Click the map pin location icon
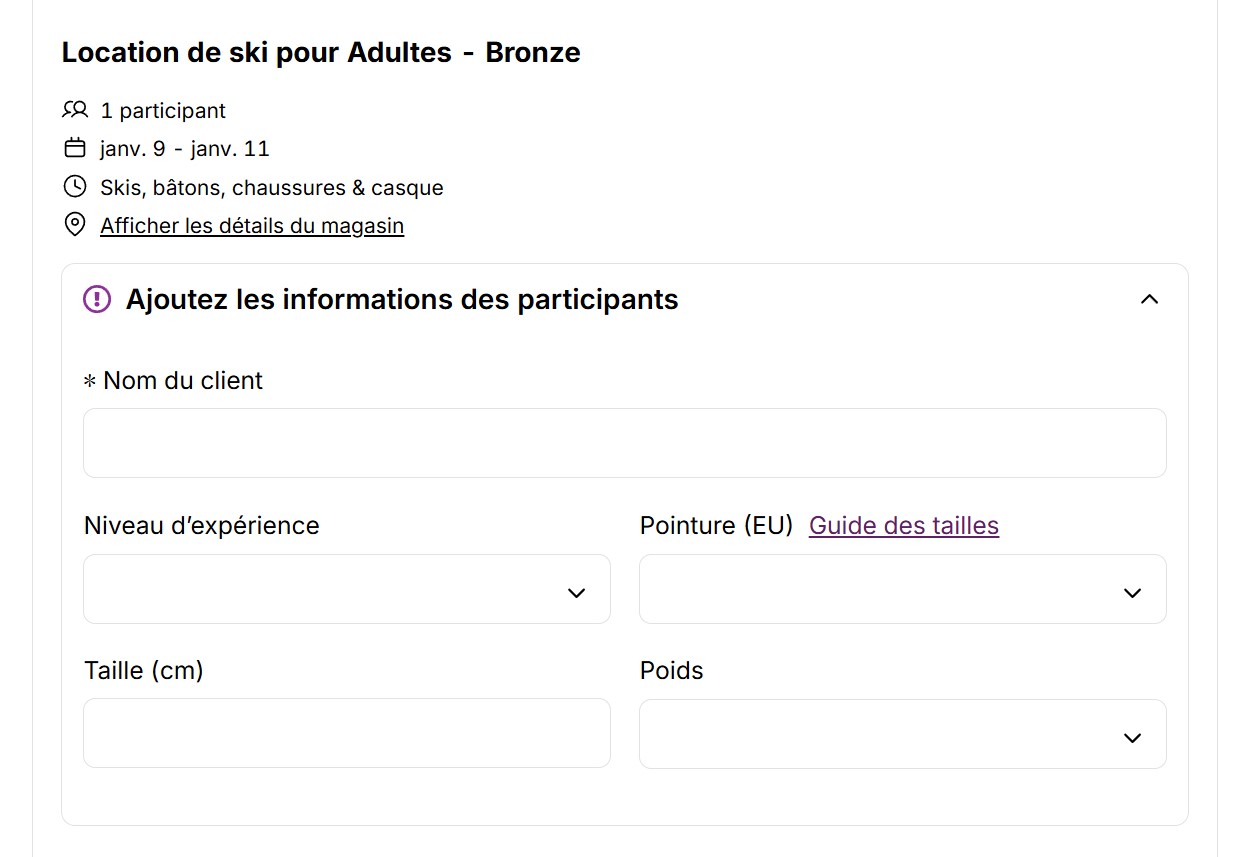1245x857 pixels. pos(75,225)
